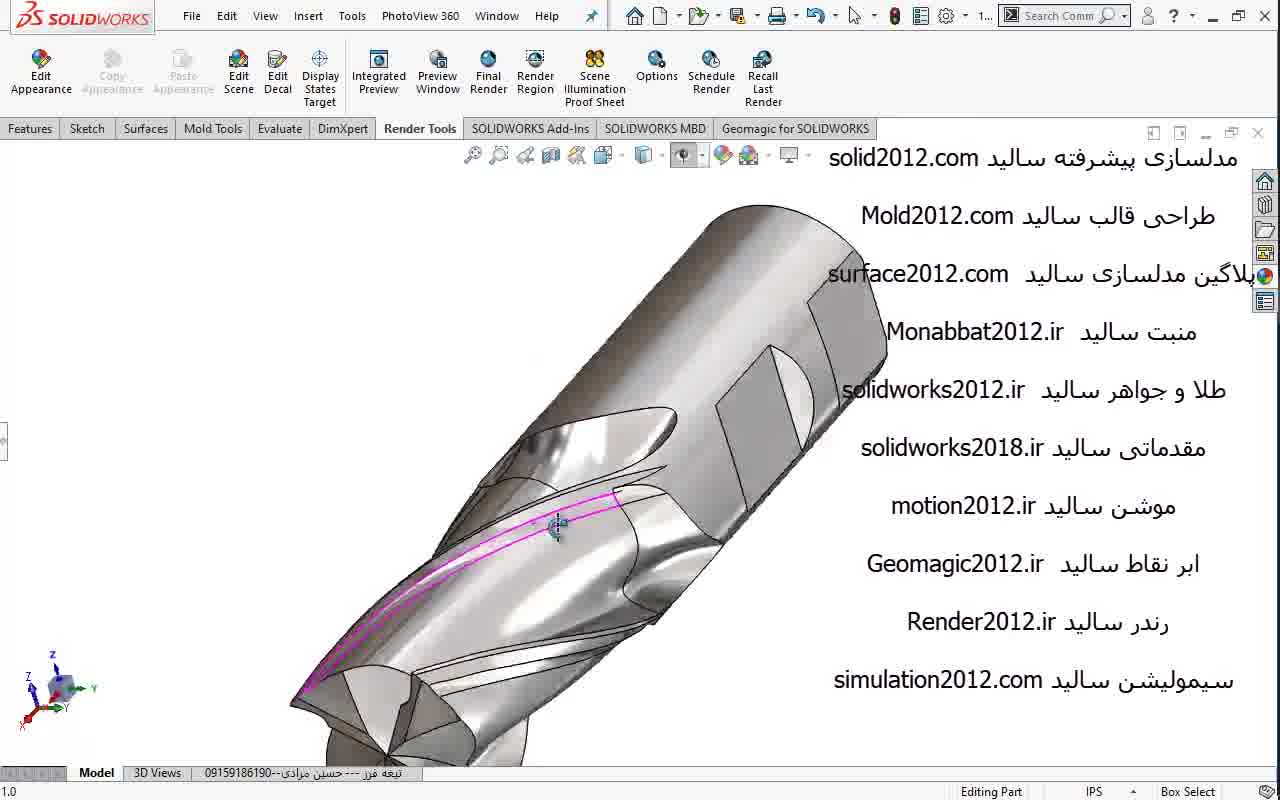Screen dimensions: 1280x800
Task: Expand the Open document dropdown arrow
Action: coord(718,16)
